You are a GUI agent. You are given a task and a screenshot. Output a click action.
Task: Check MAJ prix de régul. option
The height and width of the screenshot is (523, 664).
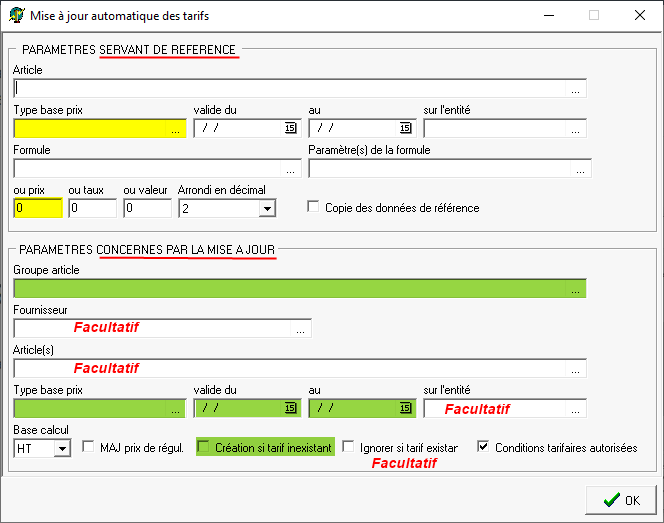(87, 448)
